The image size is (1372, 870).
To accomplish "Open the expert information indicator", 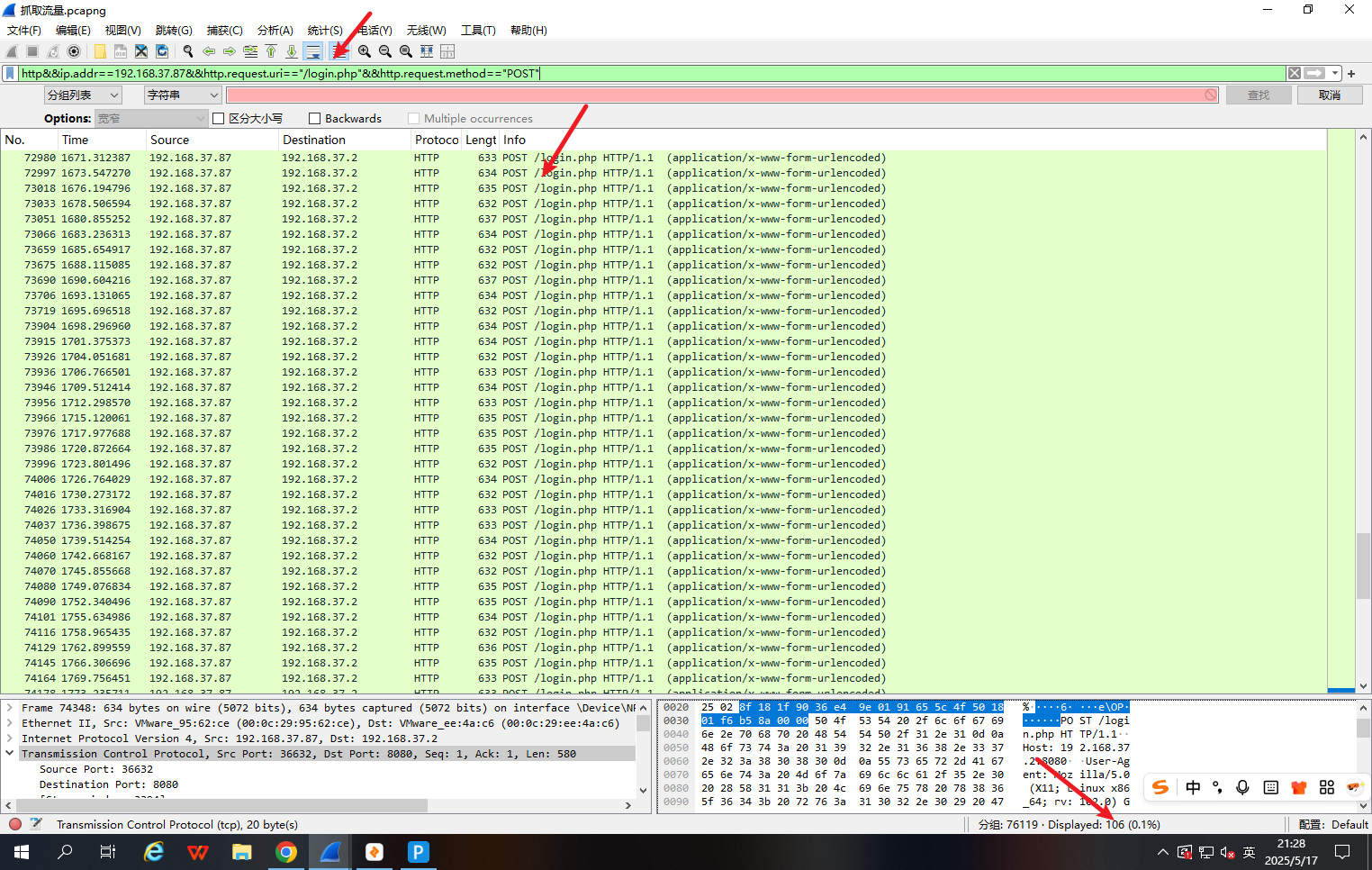I will point(15,824).
